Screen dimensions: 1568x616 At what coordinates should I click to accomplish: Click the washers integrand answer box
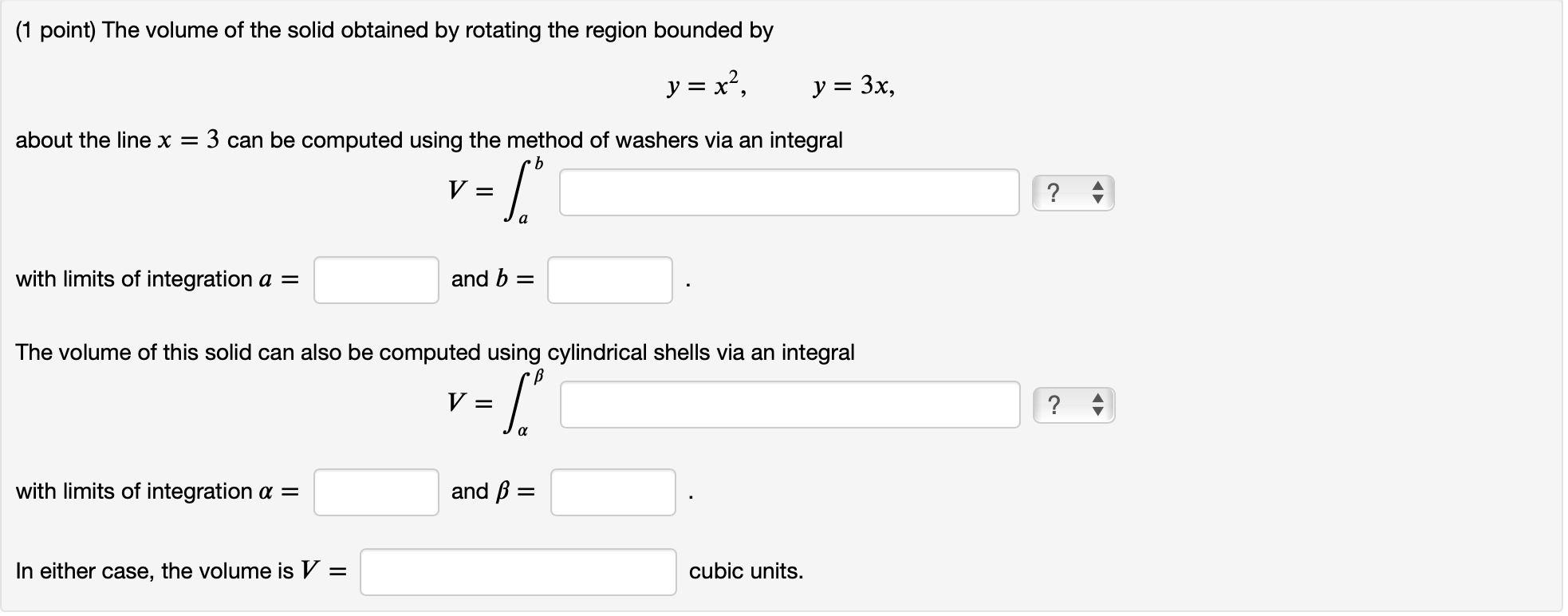tap(790, 192)
